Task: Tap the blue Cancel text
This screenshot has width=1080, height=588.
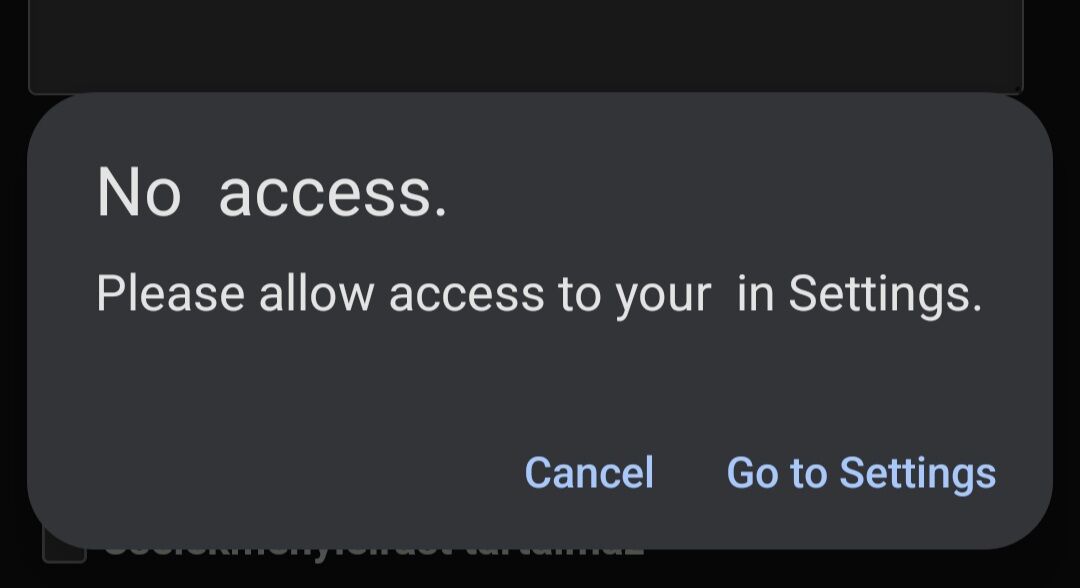Action: point(589,473)
